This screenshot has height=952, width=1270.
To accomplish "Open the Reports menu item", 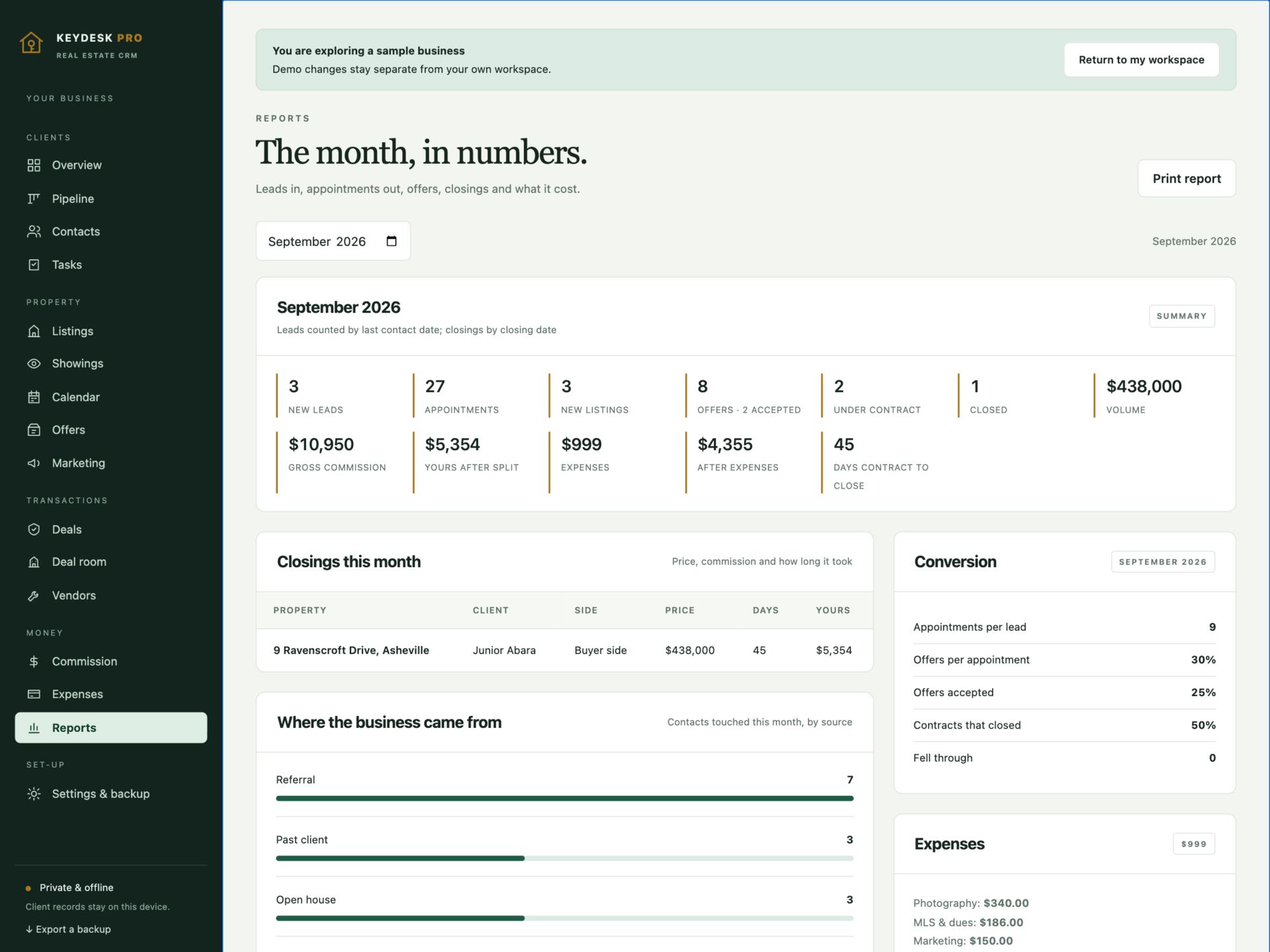I will point(111,727).
